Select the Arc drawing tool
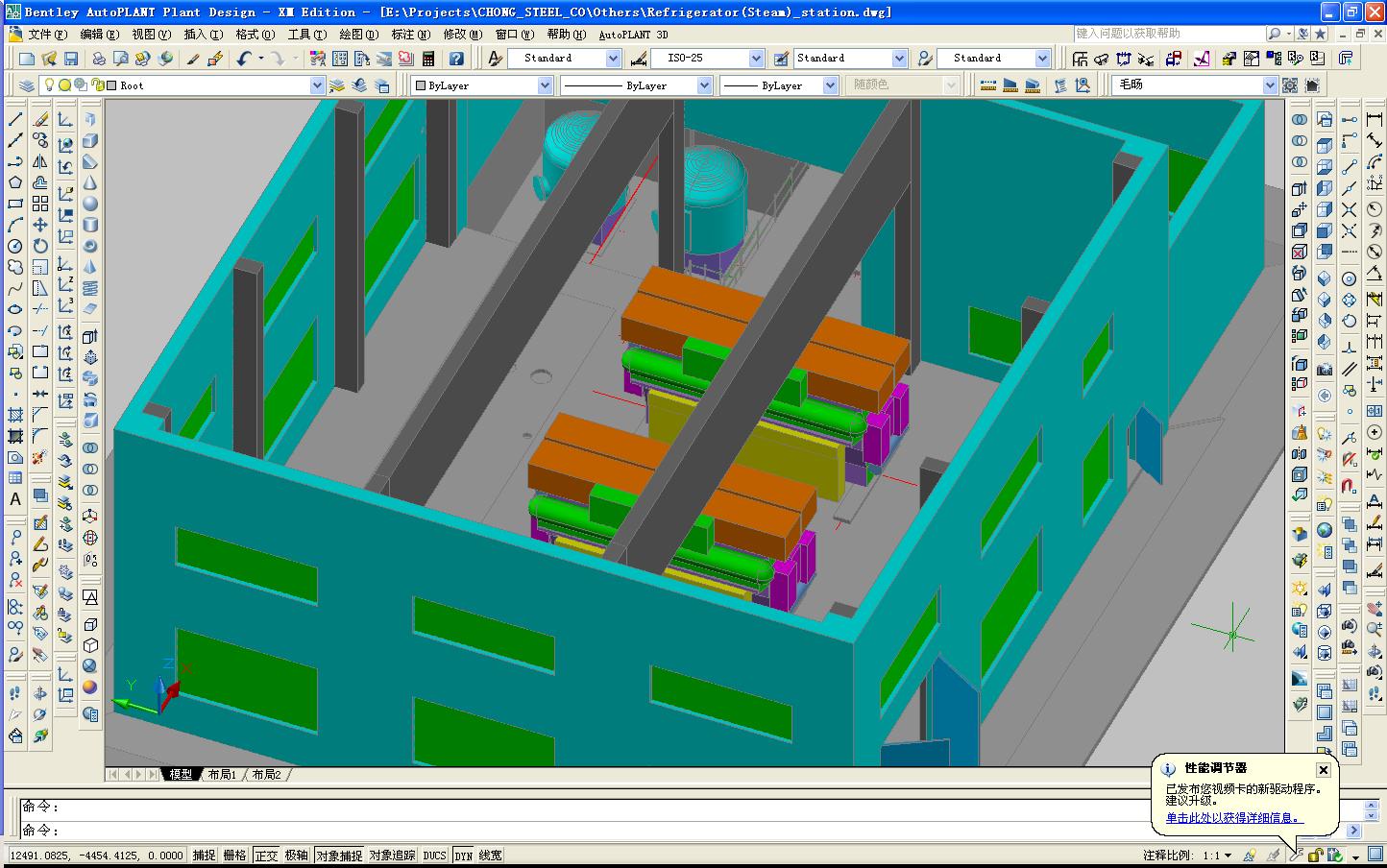The image size is (1387, 868). 15,225
